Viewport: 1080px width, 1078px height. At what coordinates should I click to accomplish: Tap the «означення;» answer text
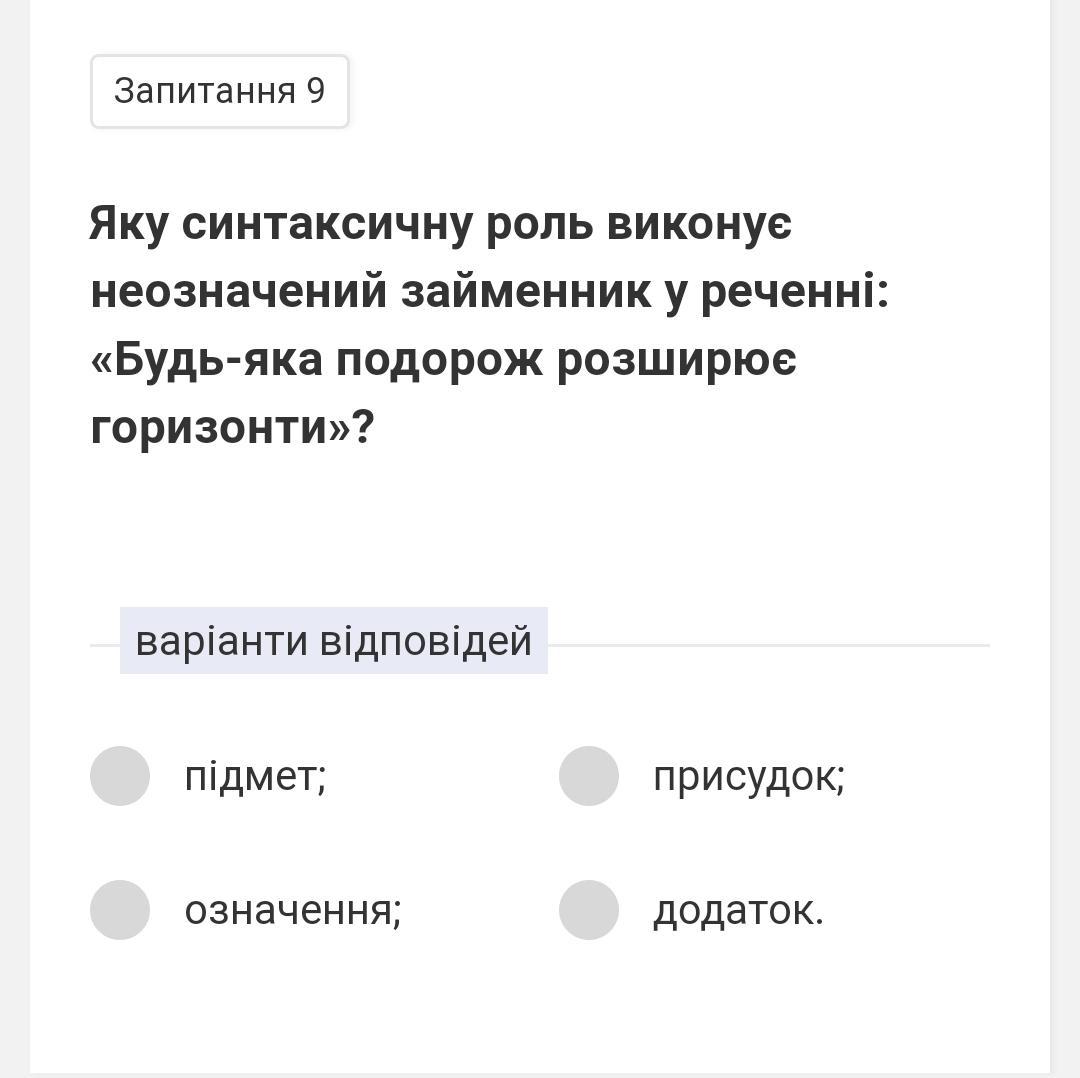pyautogui.click(x=292, y=910)
